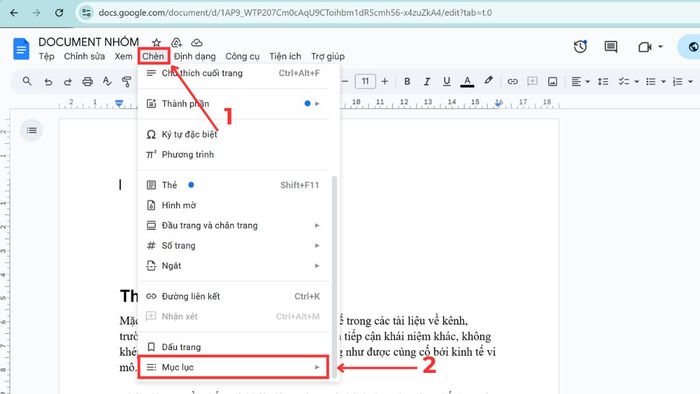Click the Redo arrow
Screen dimensions: 700x394
(x=68, y=82)
